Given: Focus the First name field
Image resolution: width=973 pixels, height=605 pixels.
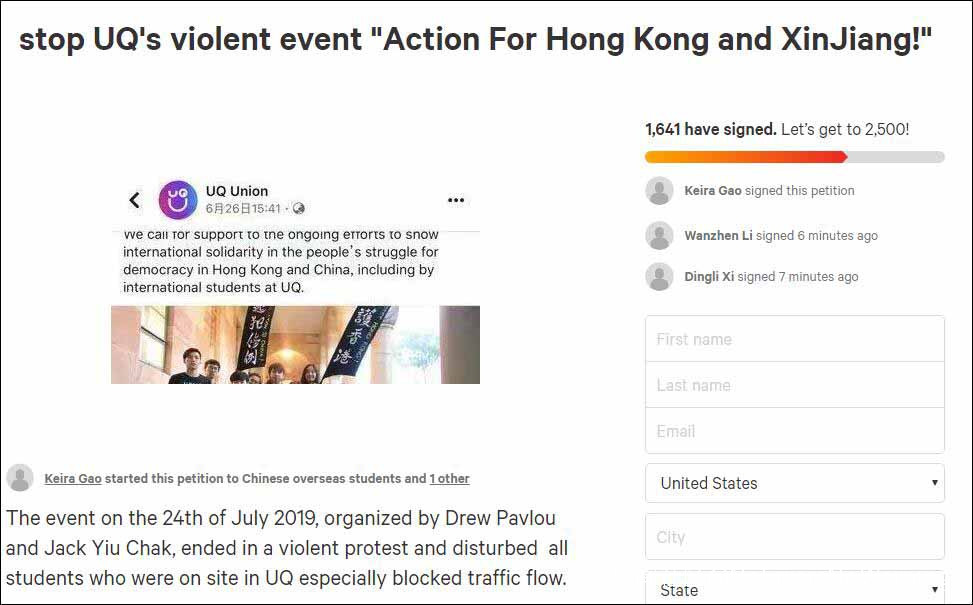Looking at the screenshot, I should click(x=795, y=339).
